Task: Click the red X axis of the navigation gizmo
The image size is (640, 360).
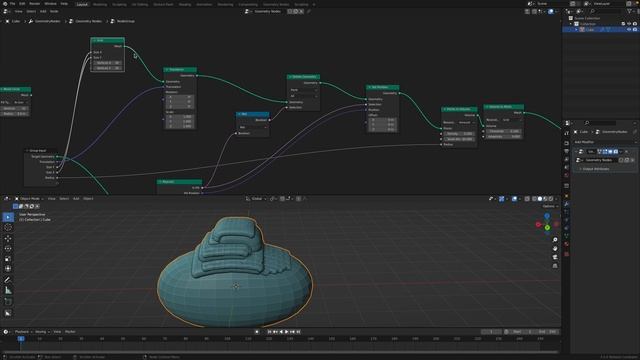Action: pos(538,224)
